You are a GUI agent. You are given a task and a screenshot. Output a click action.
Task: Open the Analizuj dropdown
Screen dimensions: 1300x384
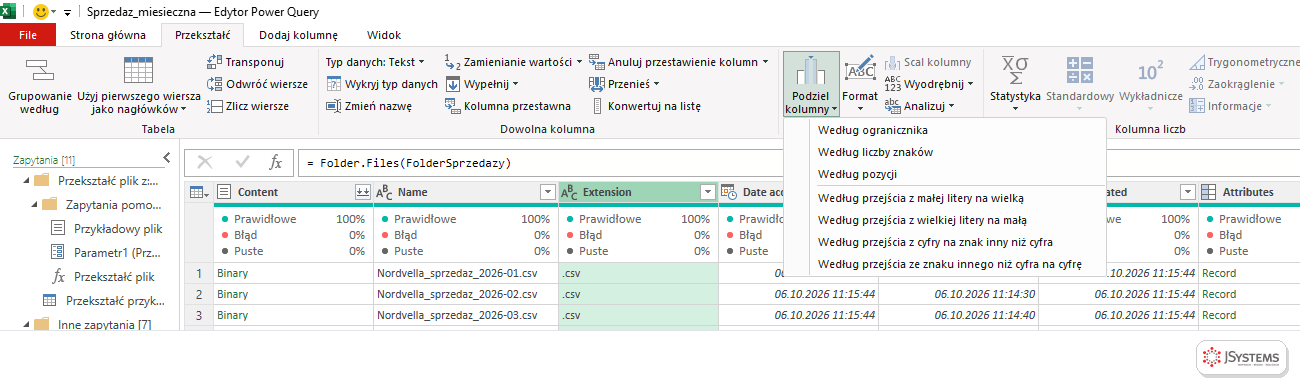click(x=920, y=106)
